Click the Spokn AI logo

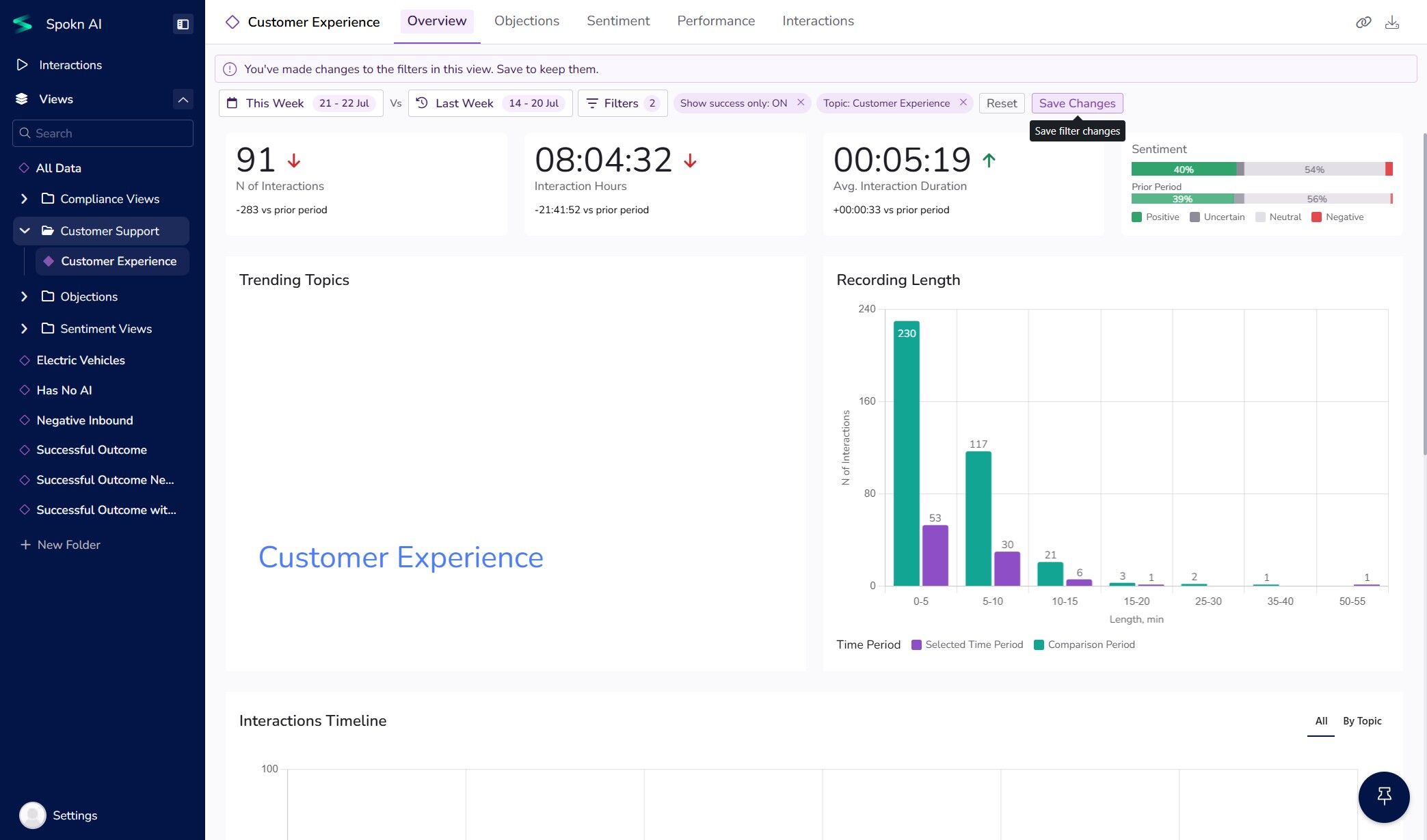23,24
